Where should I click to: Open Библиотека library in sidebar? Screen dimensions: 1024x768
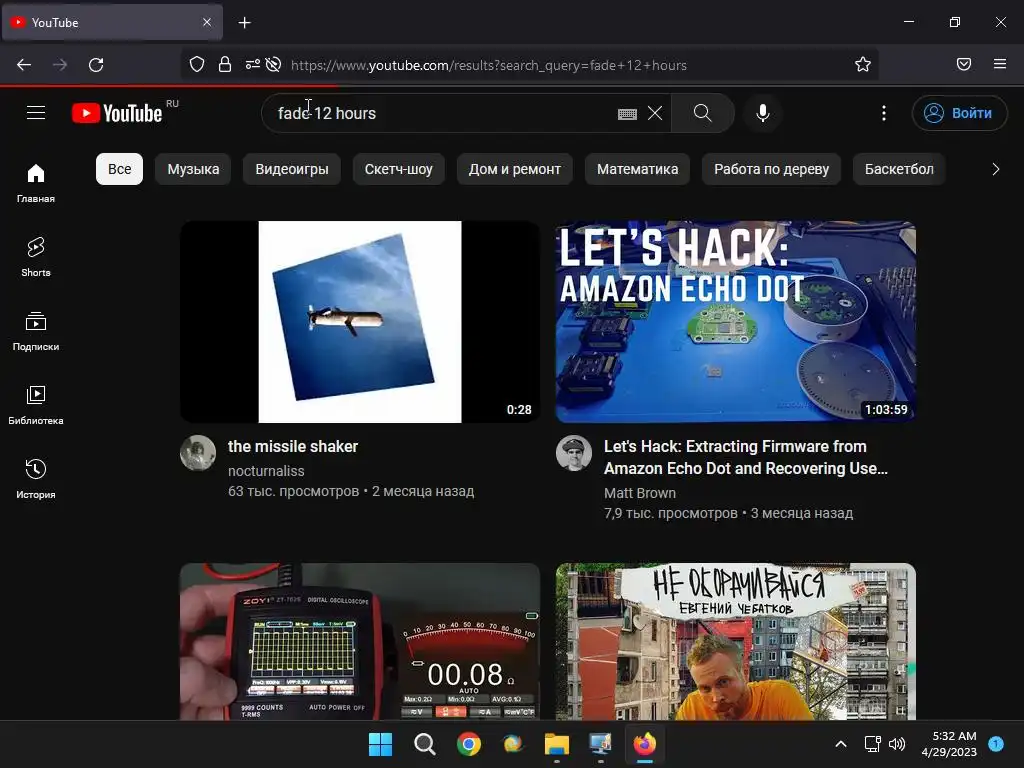[36, 405]
